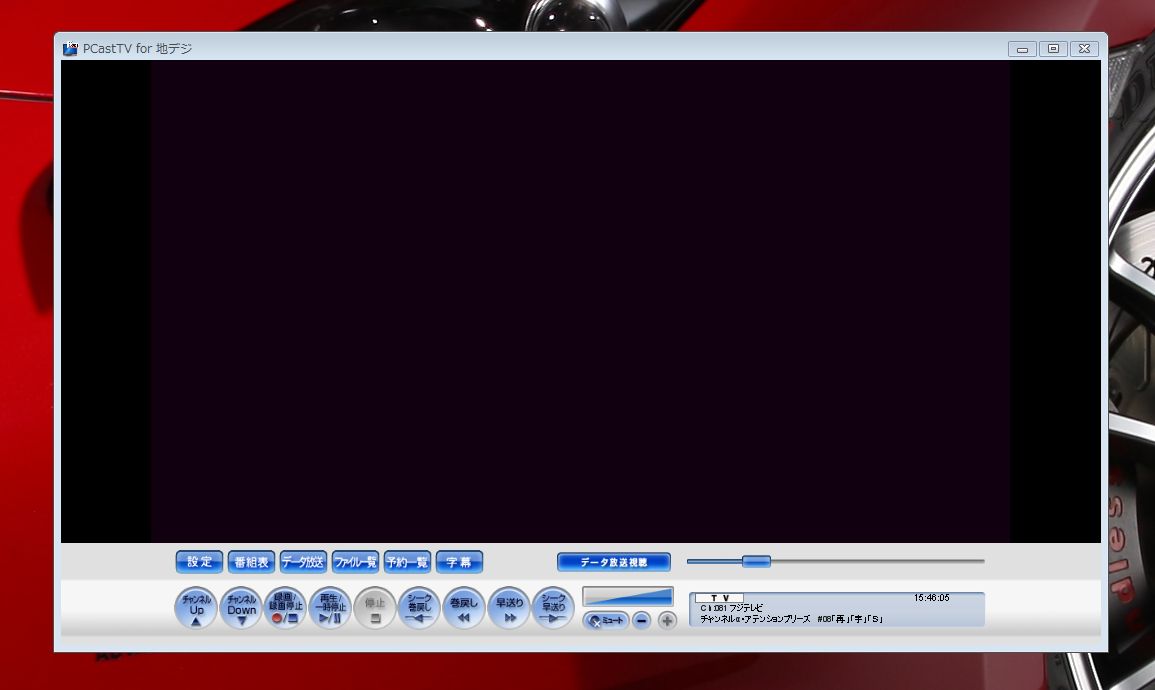The height and width of the screenshot is (690, 1155).
Task: Open the 番組表 program guide
Action: (251, 562)
